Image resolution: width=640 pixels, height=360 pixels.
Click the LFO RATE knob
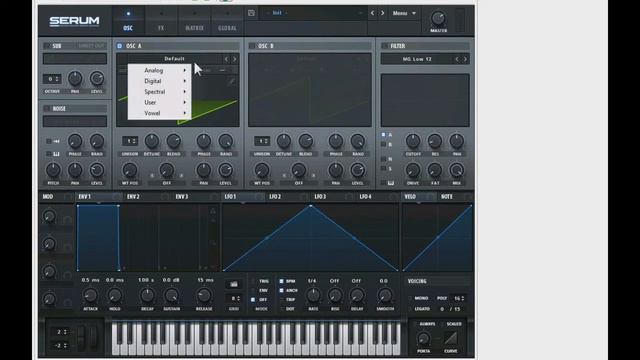(x=313, y=296)
